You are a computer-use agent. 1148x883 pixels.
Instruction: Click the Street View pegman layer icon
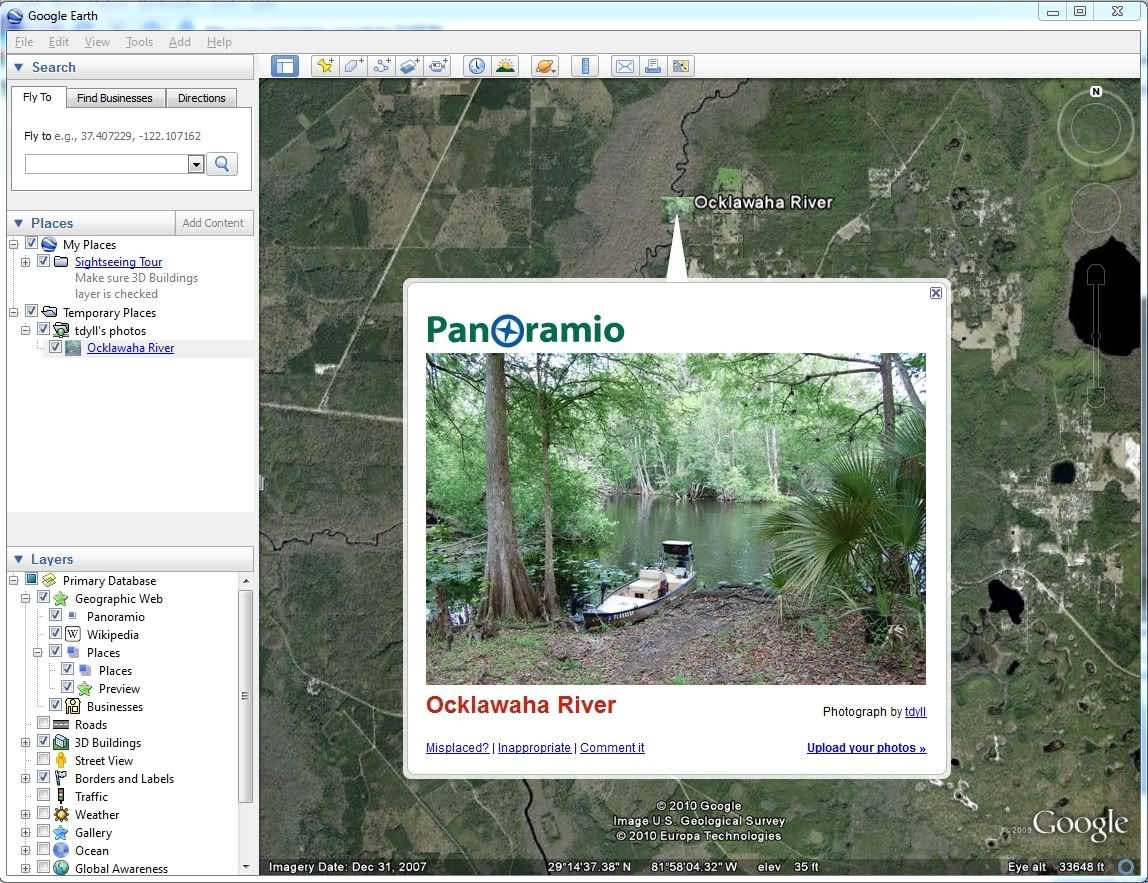(62, 760)
